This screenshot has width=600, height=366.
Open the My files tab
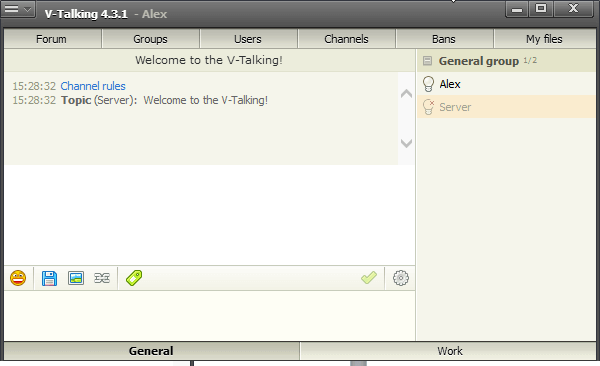[x=545, y=39]
